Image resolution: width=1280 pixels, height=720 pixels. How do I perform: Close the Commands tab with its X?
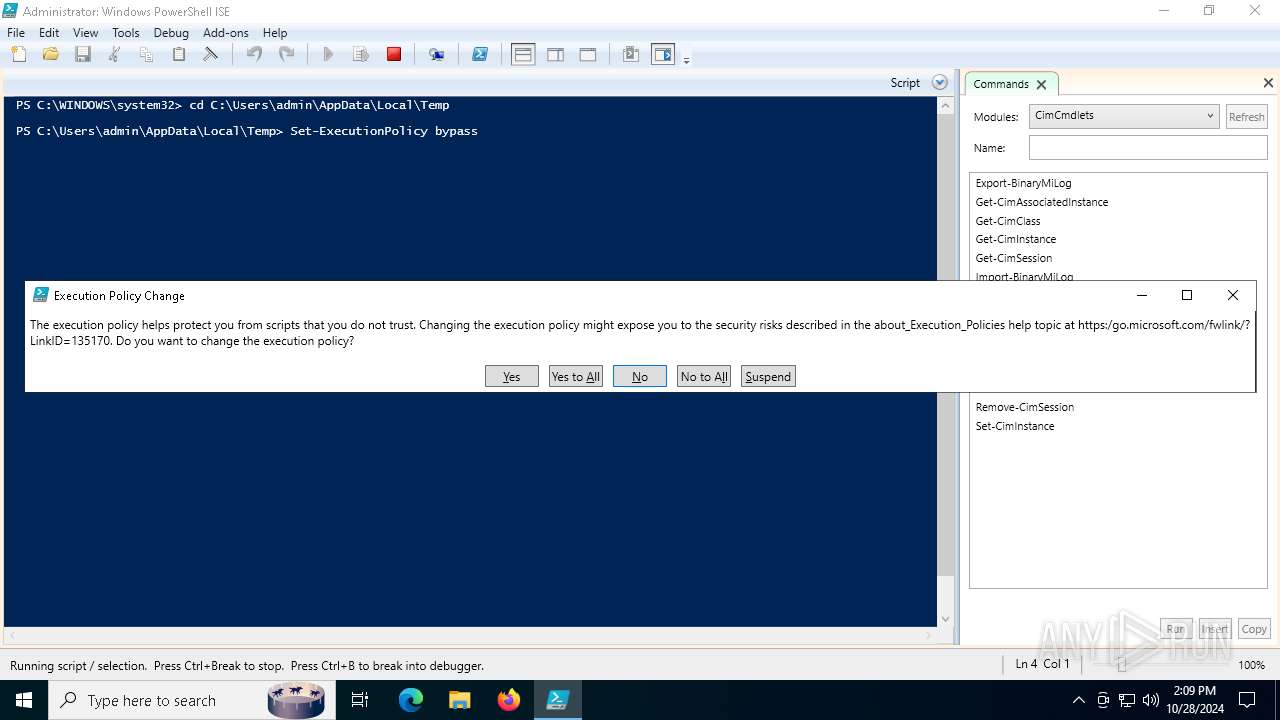(1041, 84)
